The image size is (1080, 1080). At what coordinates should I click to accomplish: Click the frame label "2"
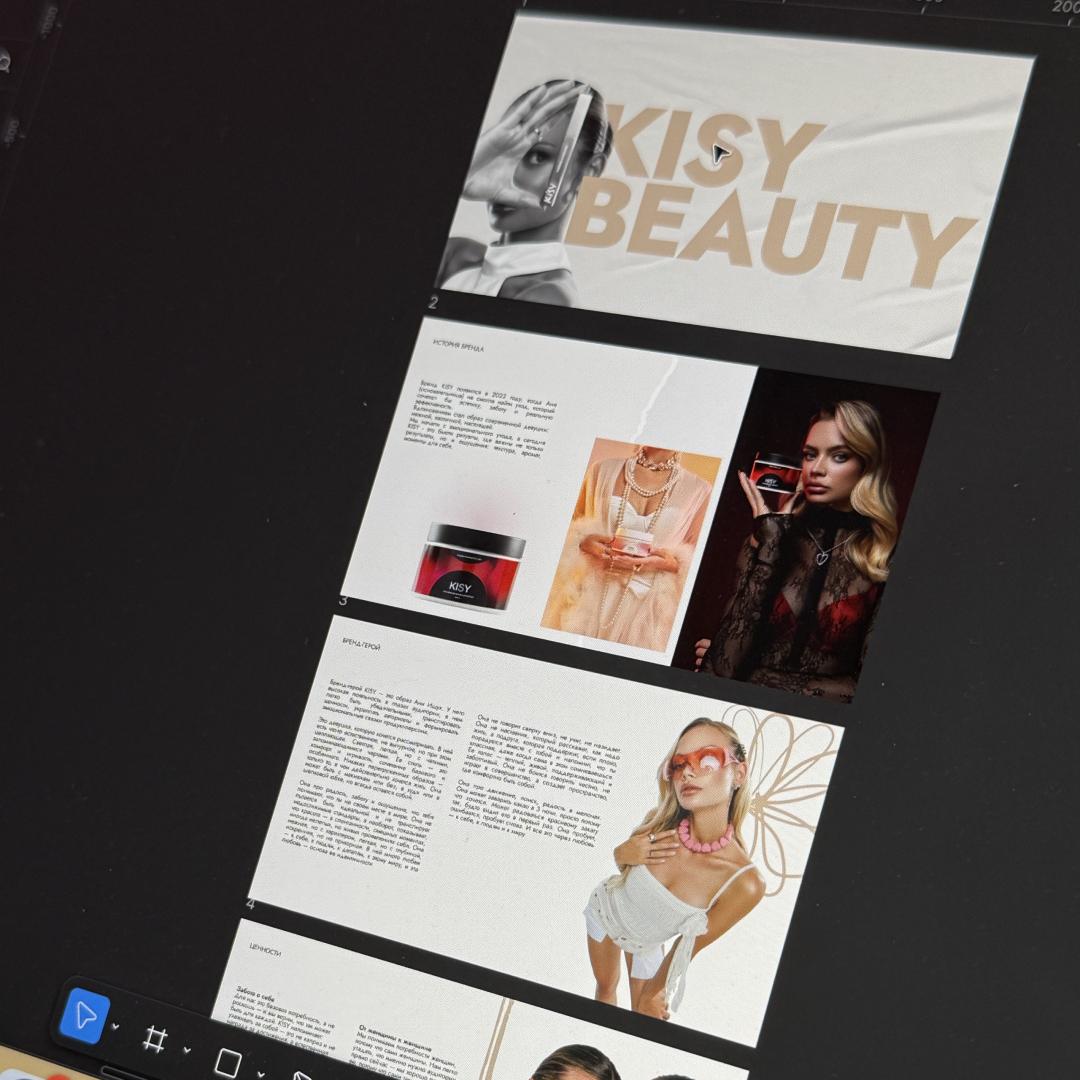pyautogui.click(x=433, y=302)
